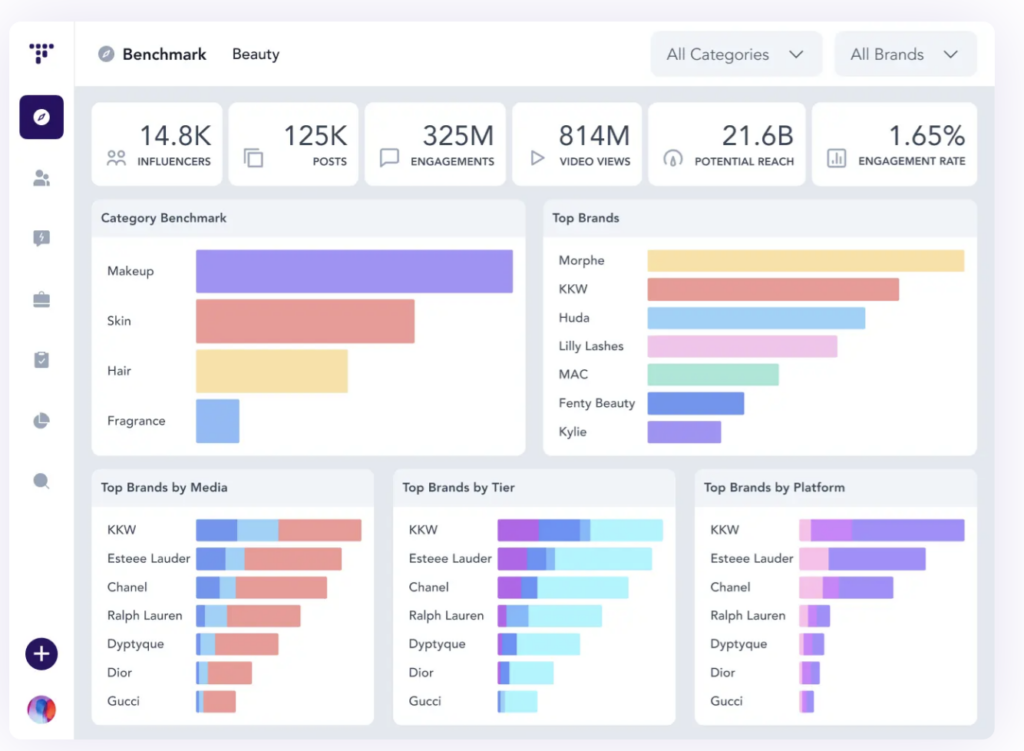
Task: Open the user avatar profile icon
Action: pyautogui.click(x=41, y=709)
